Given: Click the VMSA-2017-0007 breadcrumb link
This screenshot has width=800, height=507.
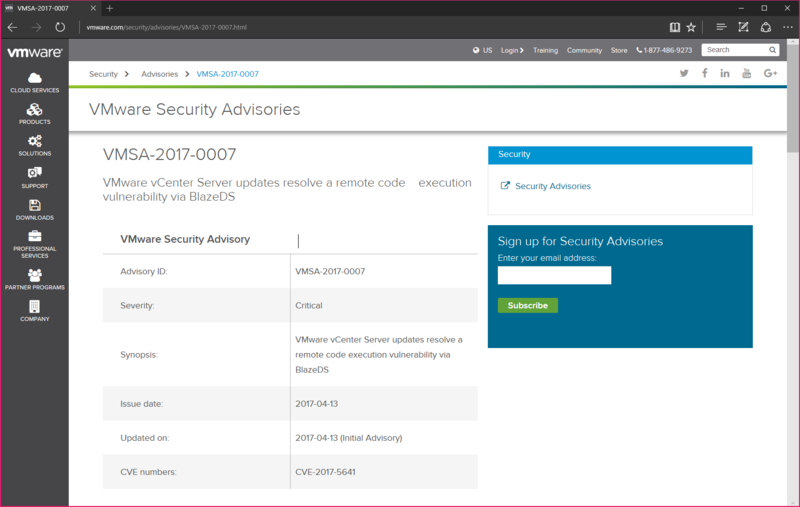Looking at the screenshot, I should [x=228, y=74].
